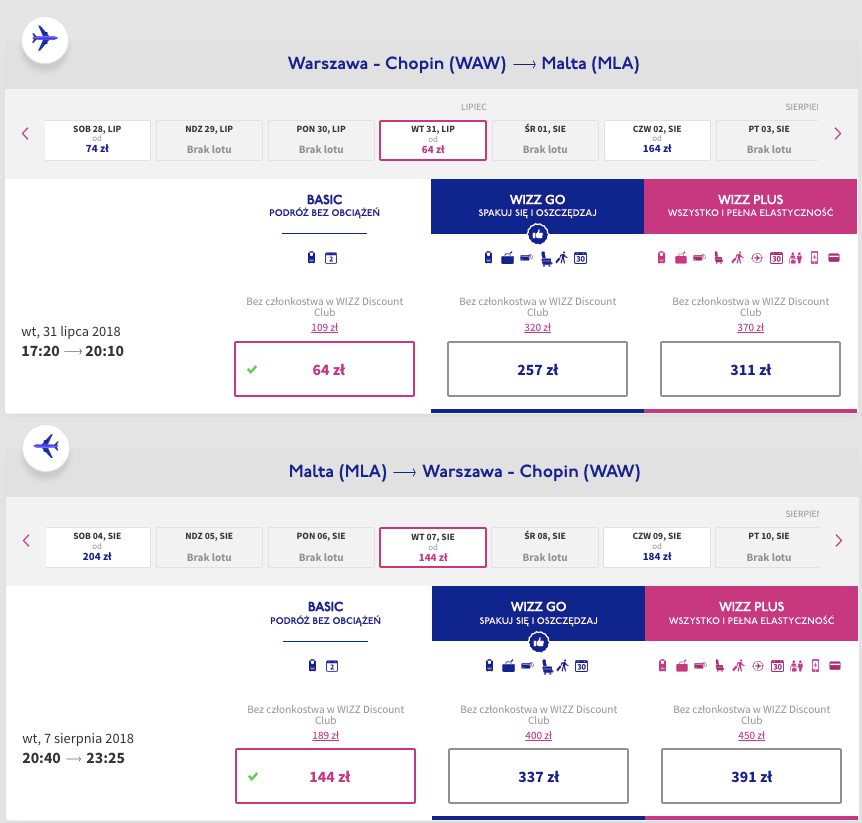The image size is (862, 823).
Task: Show later return dates with right arrow
Action: (x=839, y=540)
